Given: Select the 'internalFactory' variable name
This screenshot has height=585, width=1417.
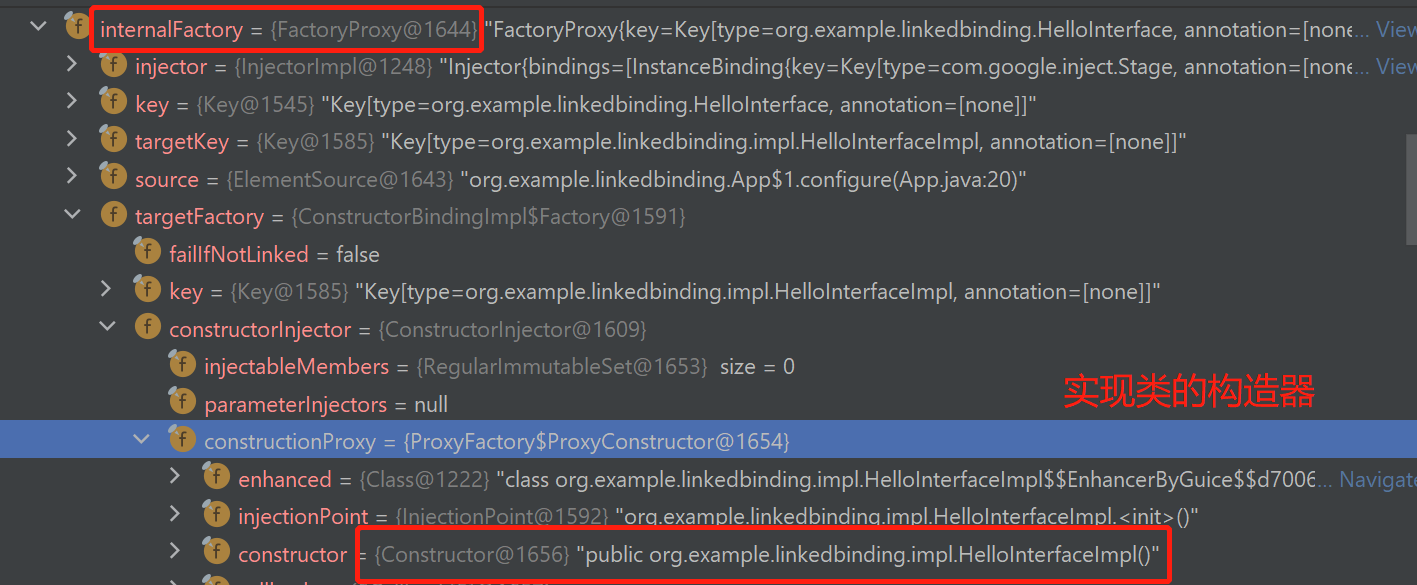Looking at the screenshot, I should click(171, 30).
